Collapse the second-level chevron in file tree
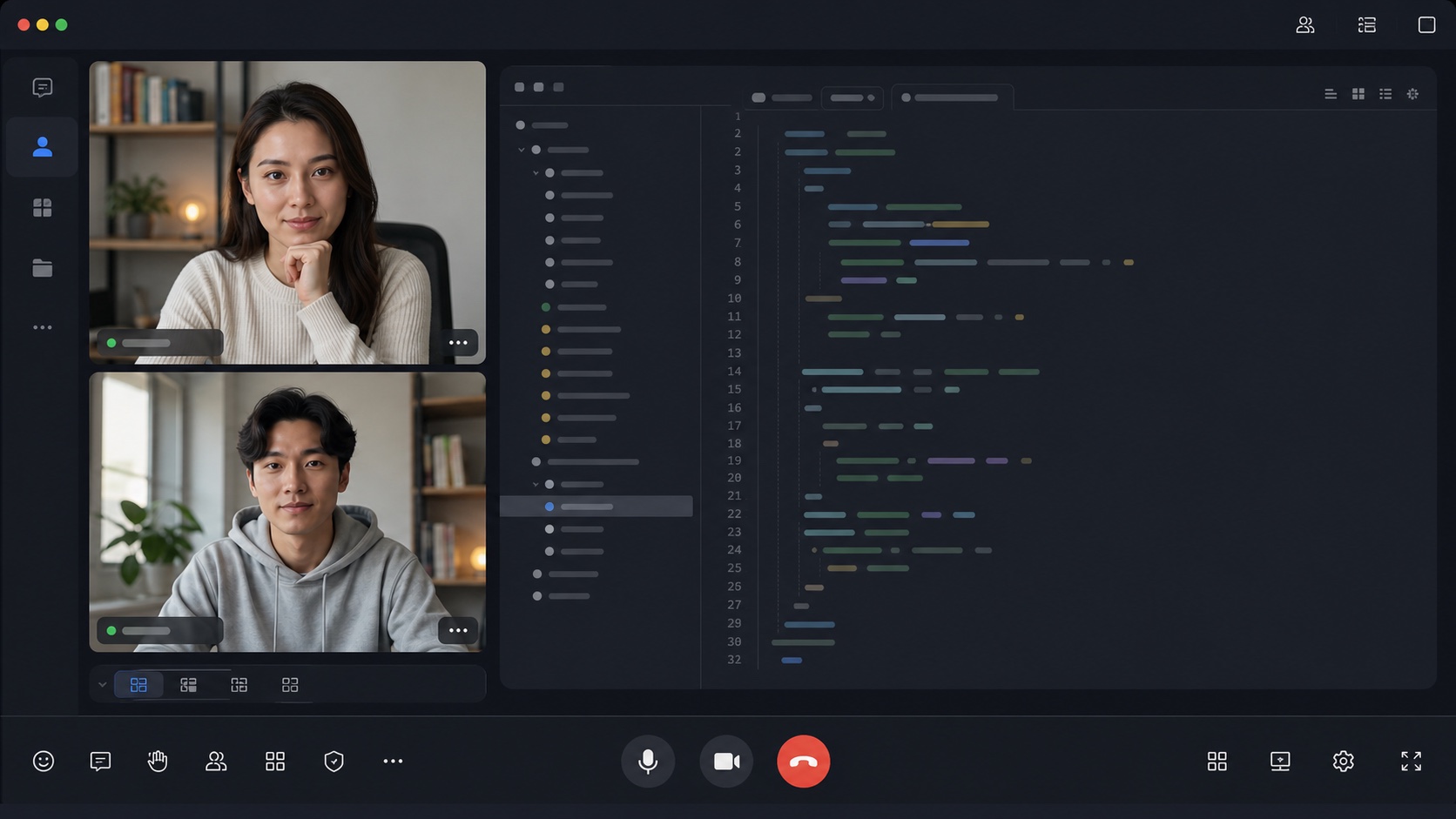1456x819 pixels. coord(536,173)
